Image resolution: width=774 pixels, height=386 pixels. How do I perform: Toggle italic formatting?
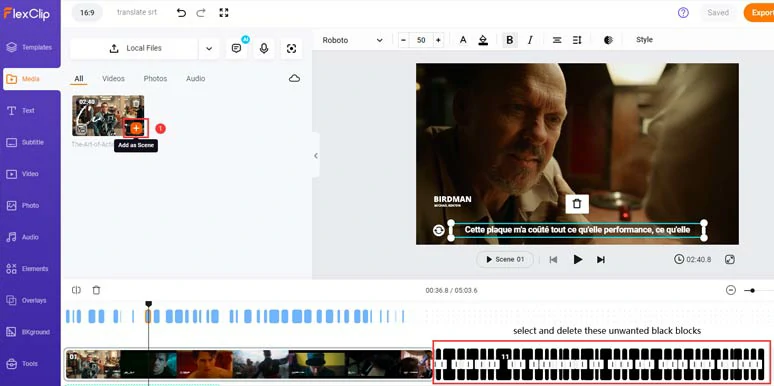pos(530,40)
